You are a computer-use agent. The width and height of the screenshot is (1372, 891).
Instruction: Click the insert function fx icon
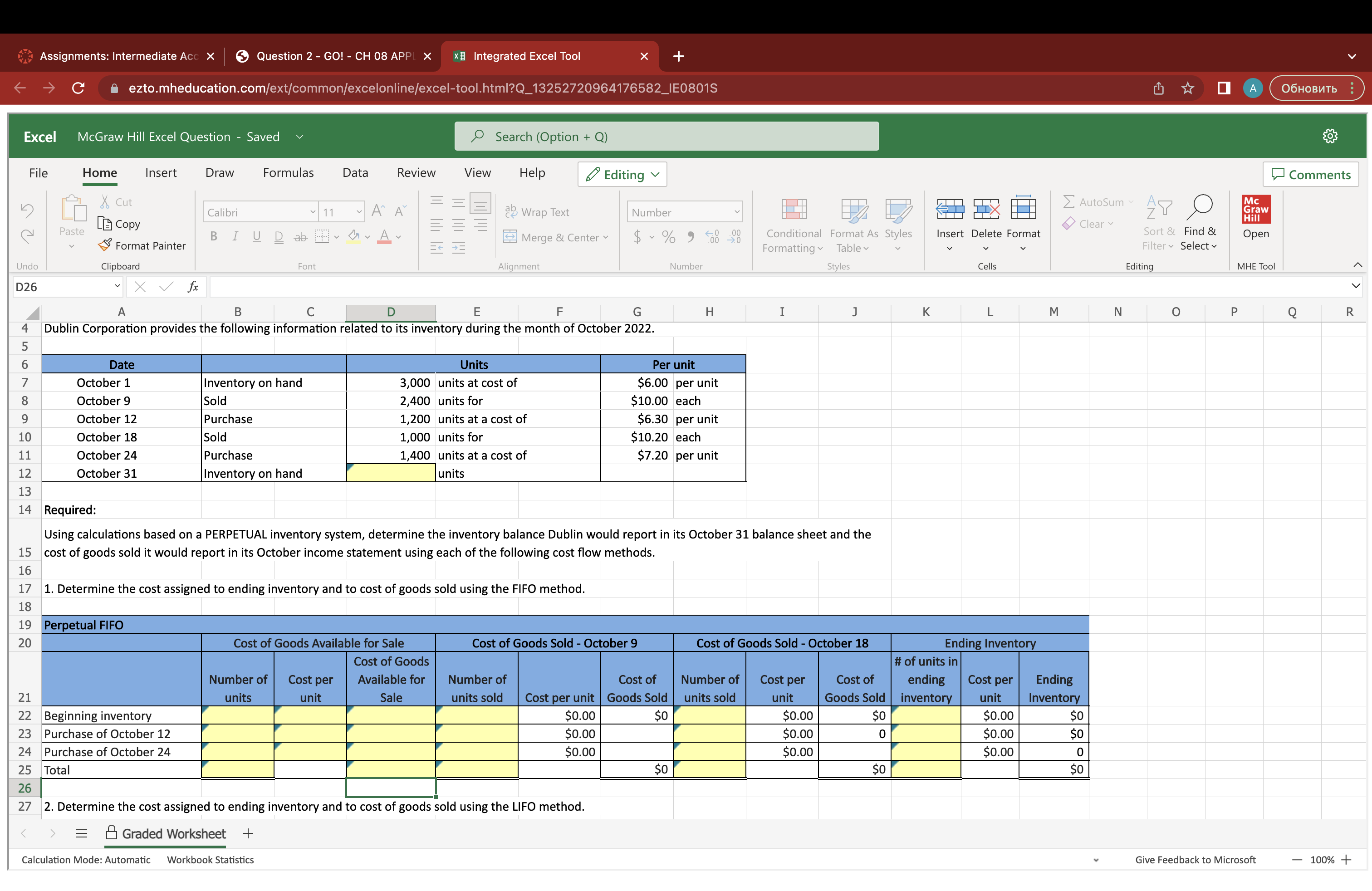193,286
